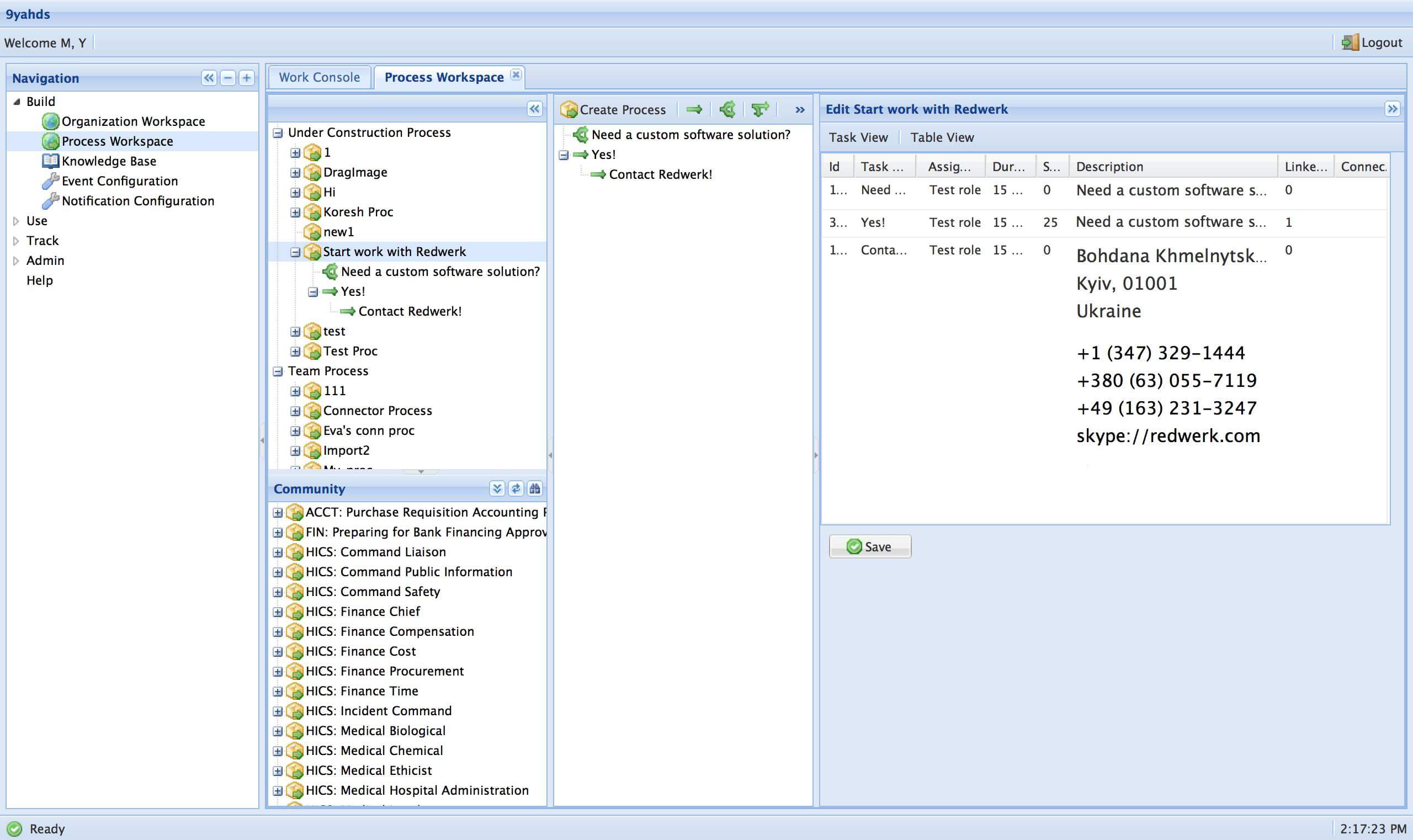Click the Organization Workspace globe icon
Screen dimensions: 1413x840
[50, 121]
